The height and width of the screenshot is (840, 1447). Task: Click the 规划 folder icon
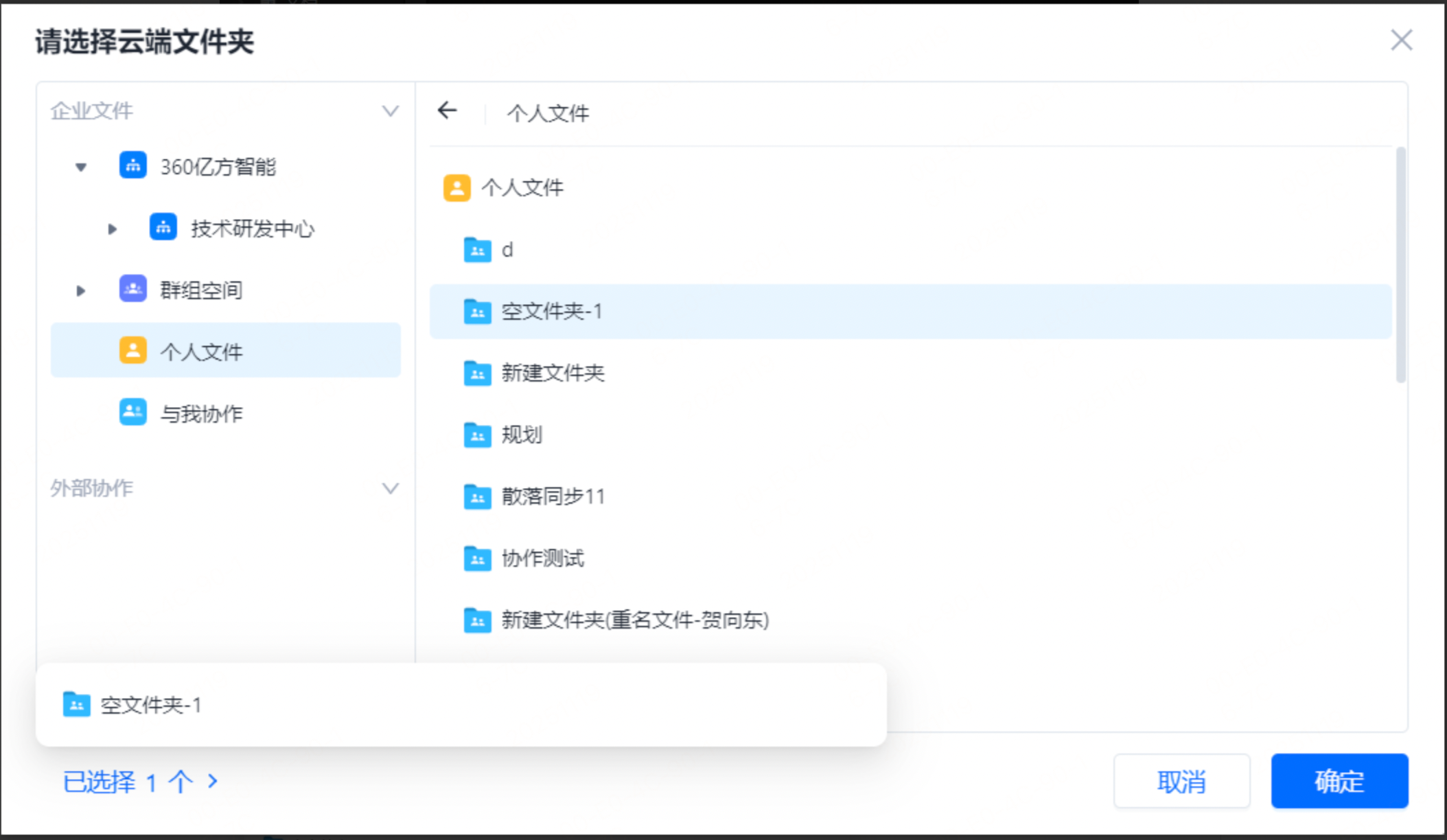pyautogui.click(x=476, y=435)
